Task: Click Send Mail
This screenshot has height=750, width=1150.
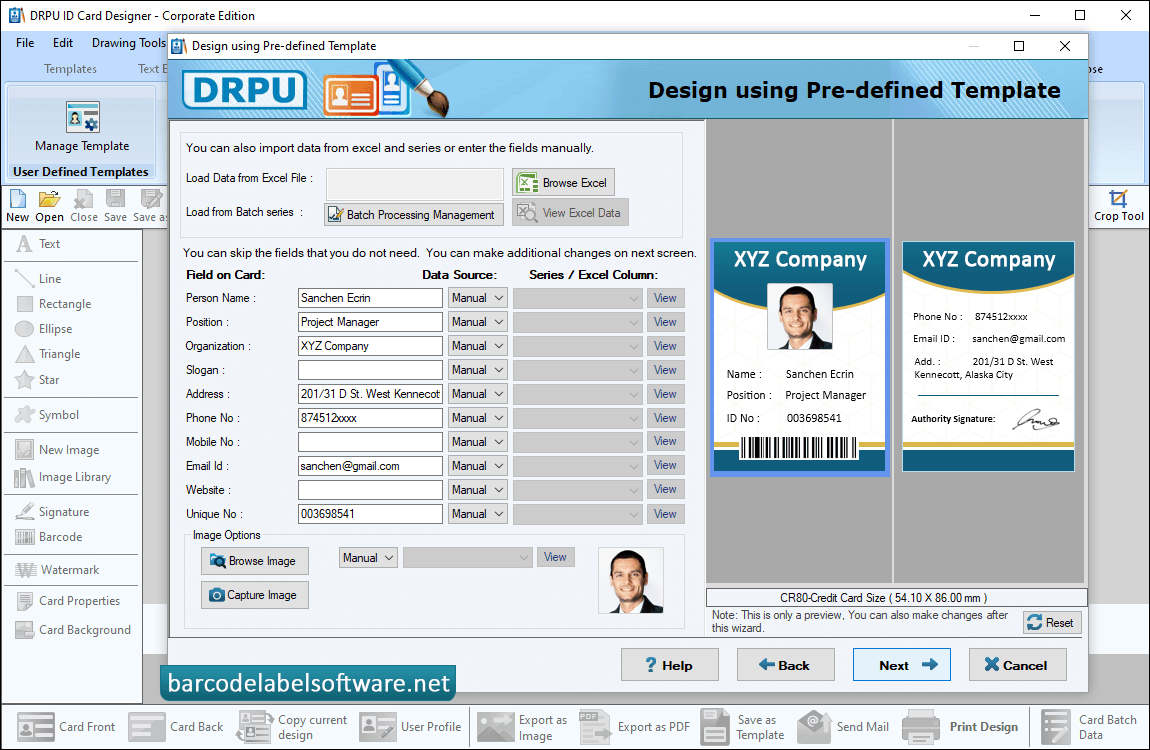Action: 843,727
